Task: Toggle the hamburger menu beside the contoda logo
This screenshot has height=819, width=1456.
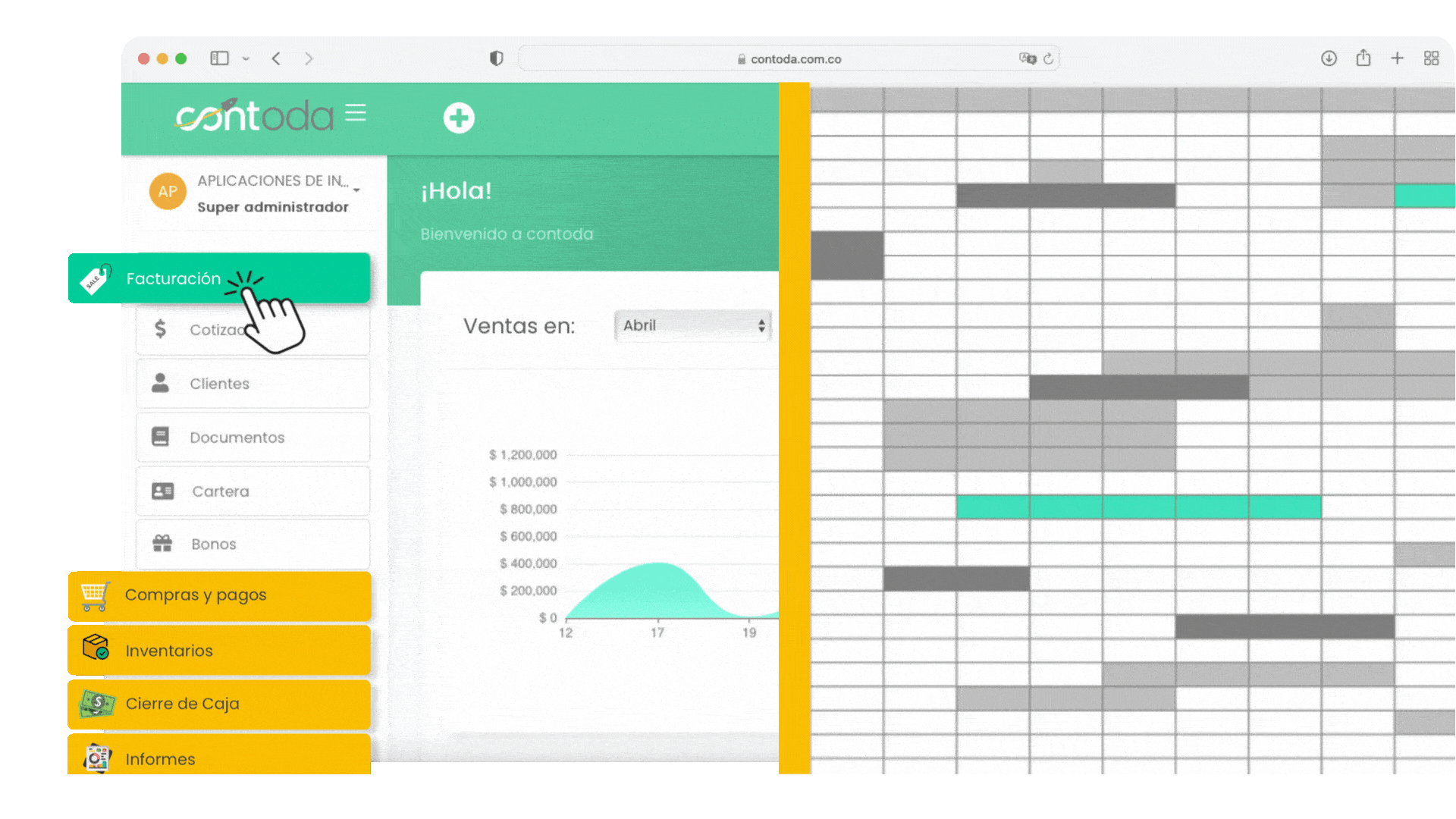Action: point(356,113)
